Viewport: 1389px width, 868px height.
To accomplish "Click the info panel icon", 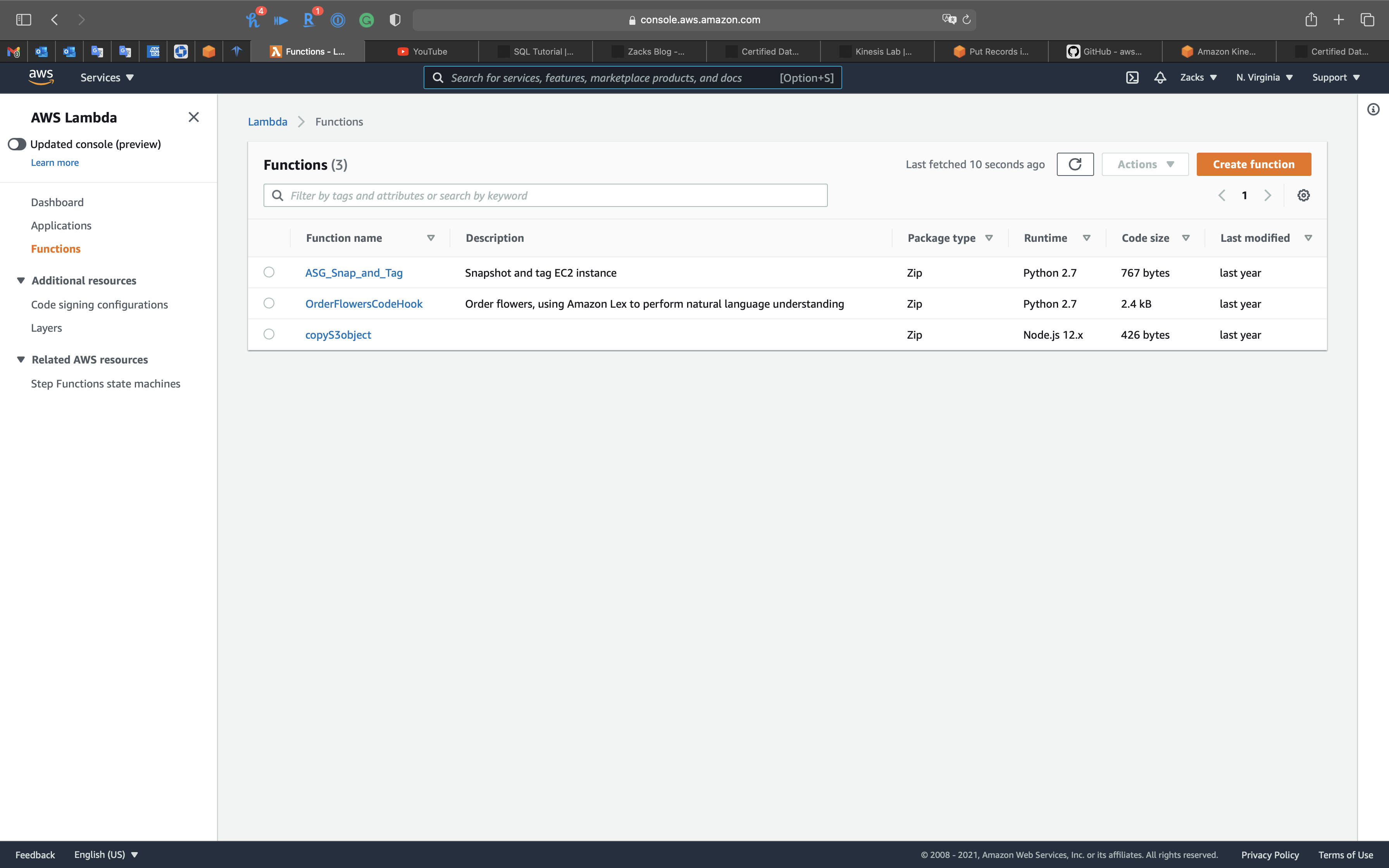I will [1373, 109].
